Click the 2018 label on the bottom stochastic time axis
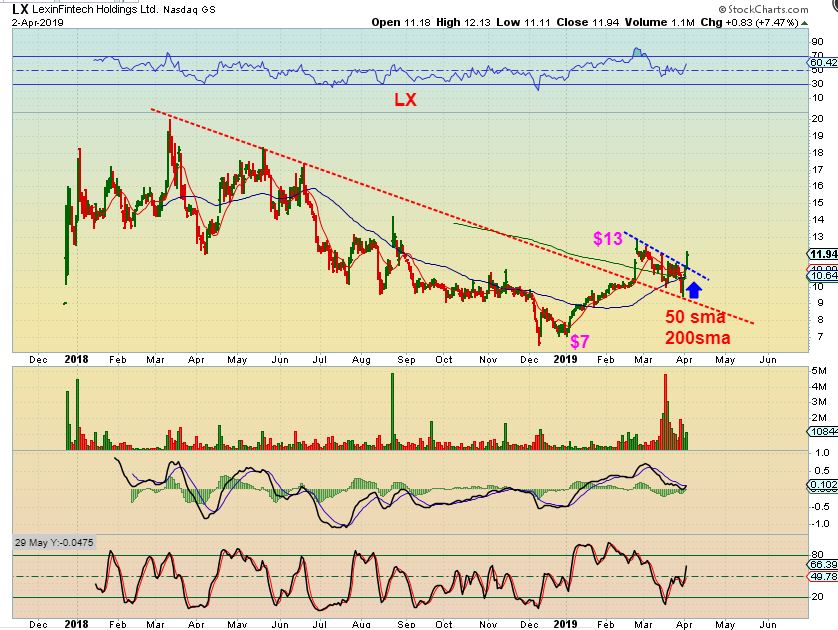838x630 pixels. tap(76, 624)
